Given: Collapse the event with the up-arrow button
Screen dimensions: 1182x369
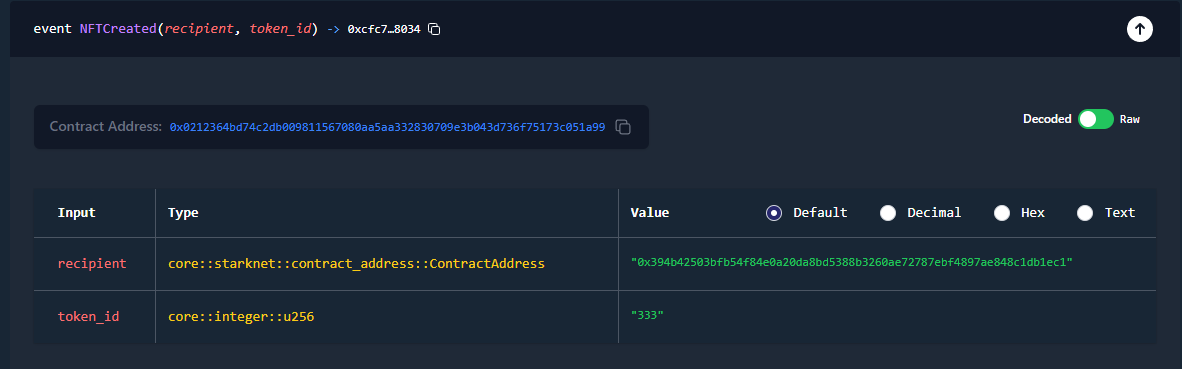Looking at the screenshot, I should [x=1139, y=29].
